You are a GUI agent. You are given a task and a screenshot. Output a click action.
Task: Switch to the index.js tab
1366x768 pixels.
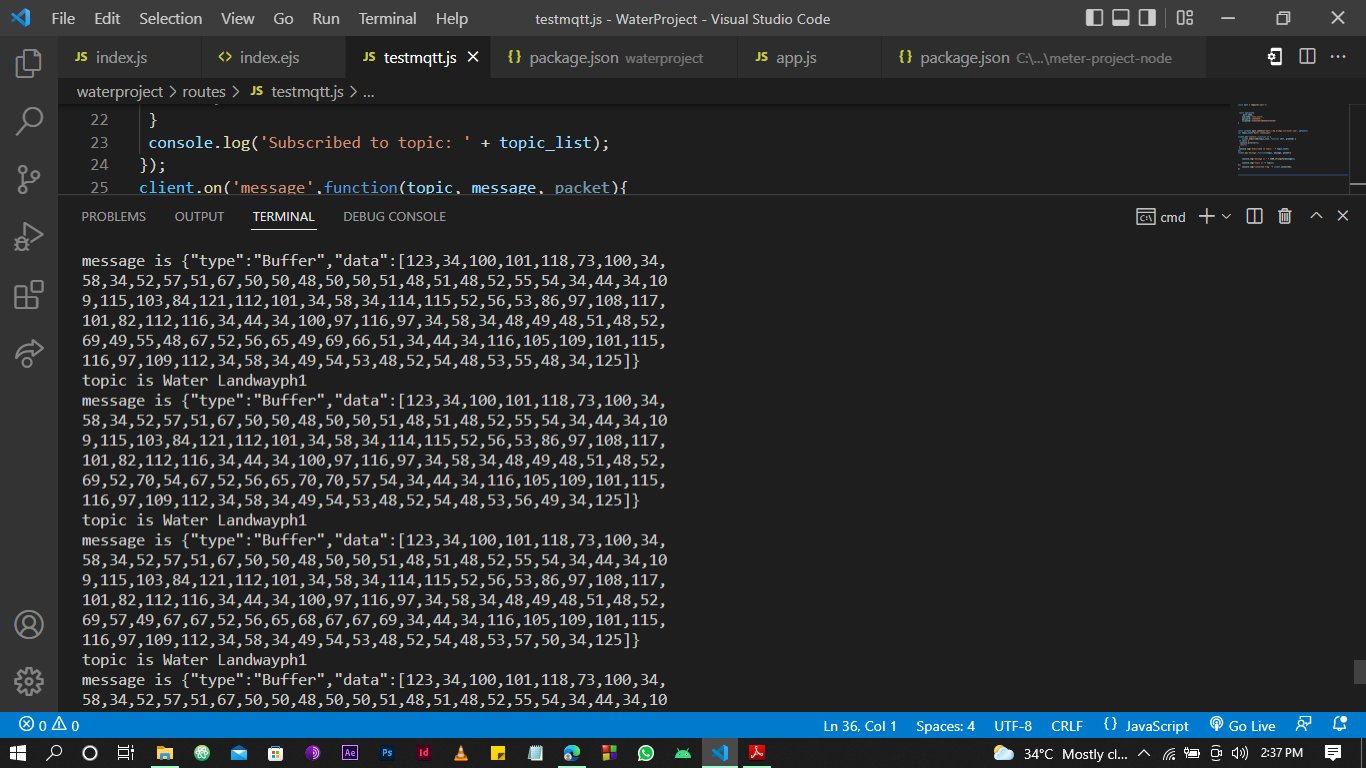[x=130, y=58]
